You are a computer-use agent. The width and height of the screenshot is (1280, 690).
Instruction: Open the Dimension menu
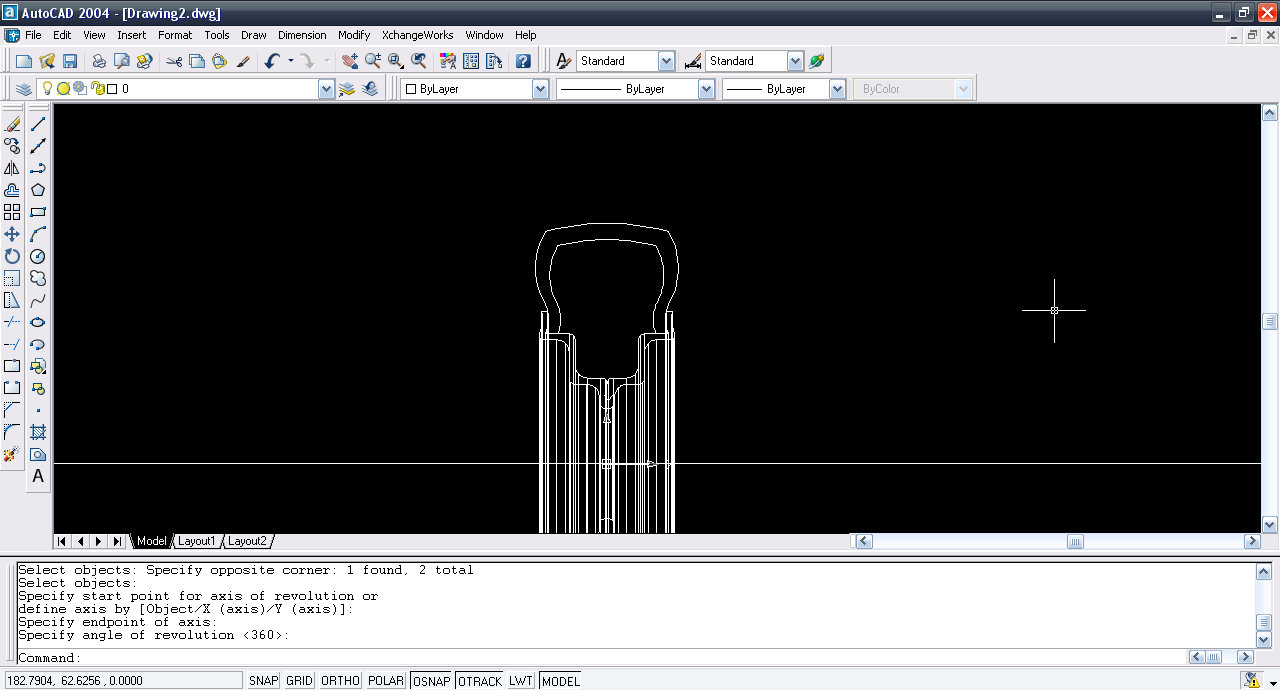(x=302, y=35)
